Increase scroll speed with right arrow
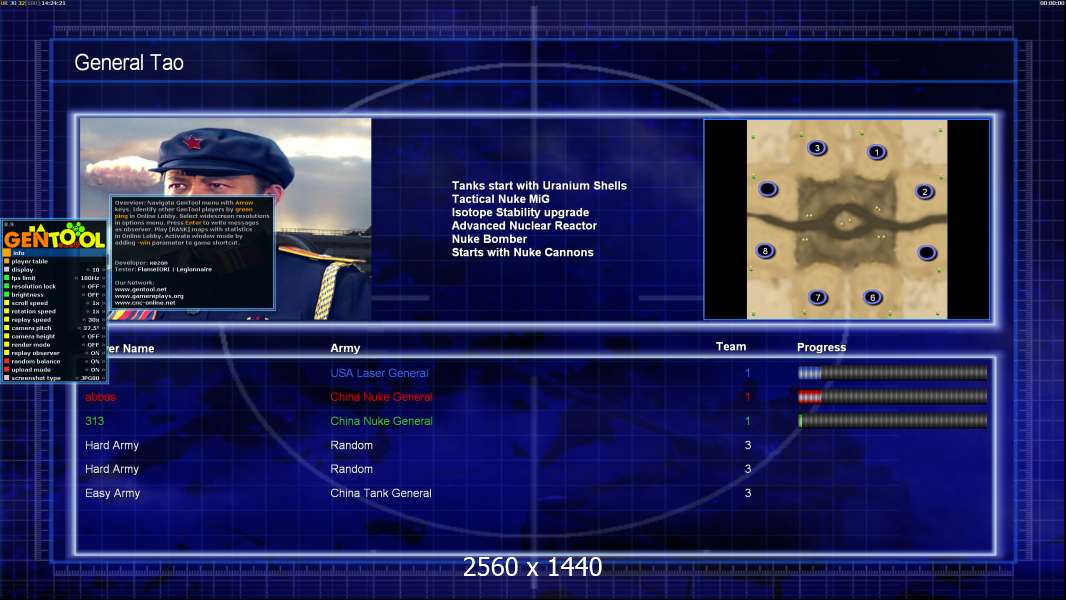Viewport: 1066px width, 600px height. click(x=103, y=303)
